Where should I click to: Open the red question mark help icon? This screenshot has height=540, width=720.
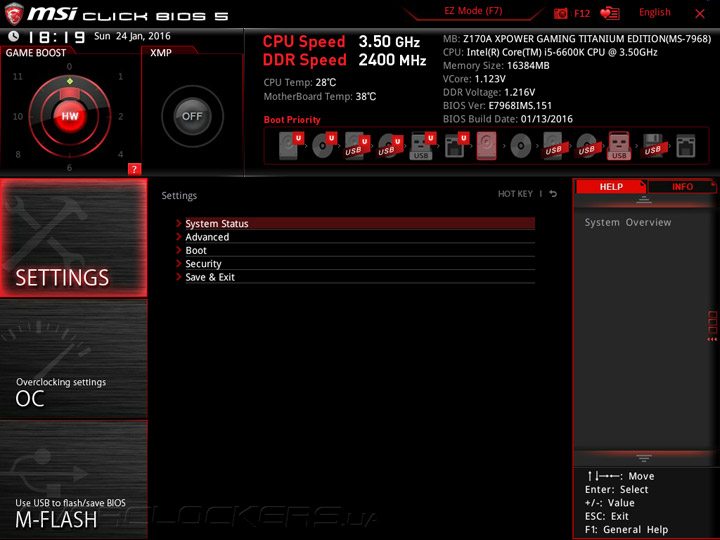pyautogui.click(x=134, y=169)
